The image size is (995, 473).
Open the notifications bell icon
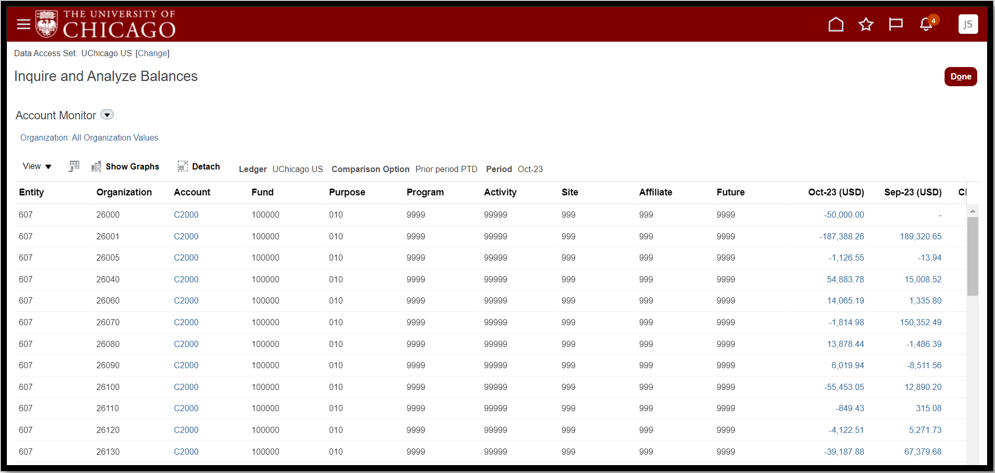coord(926,24)
